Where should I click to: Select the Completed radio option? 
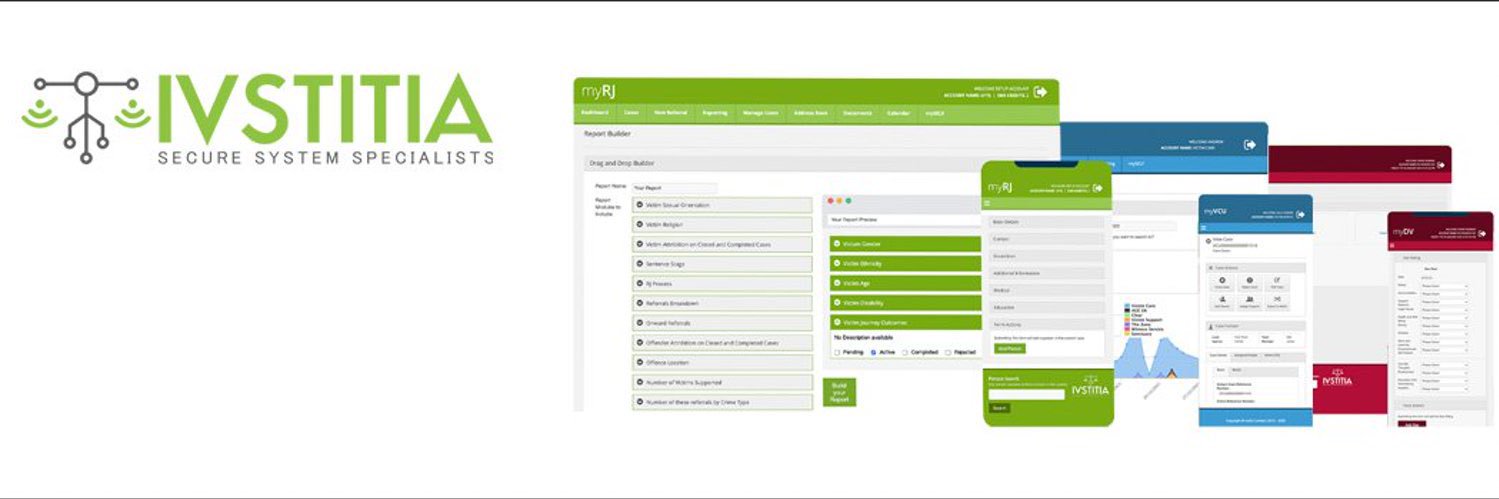tap(905, 352)
